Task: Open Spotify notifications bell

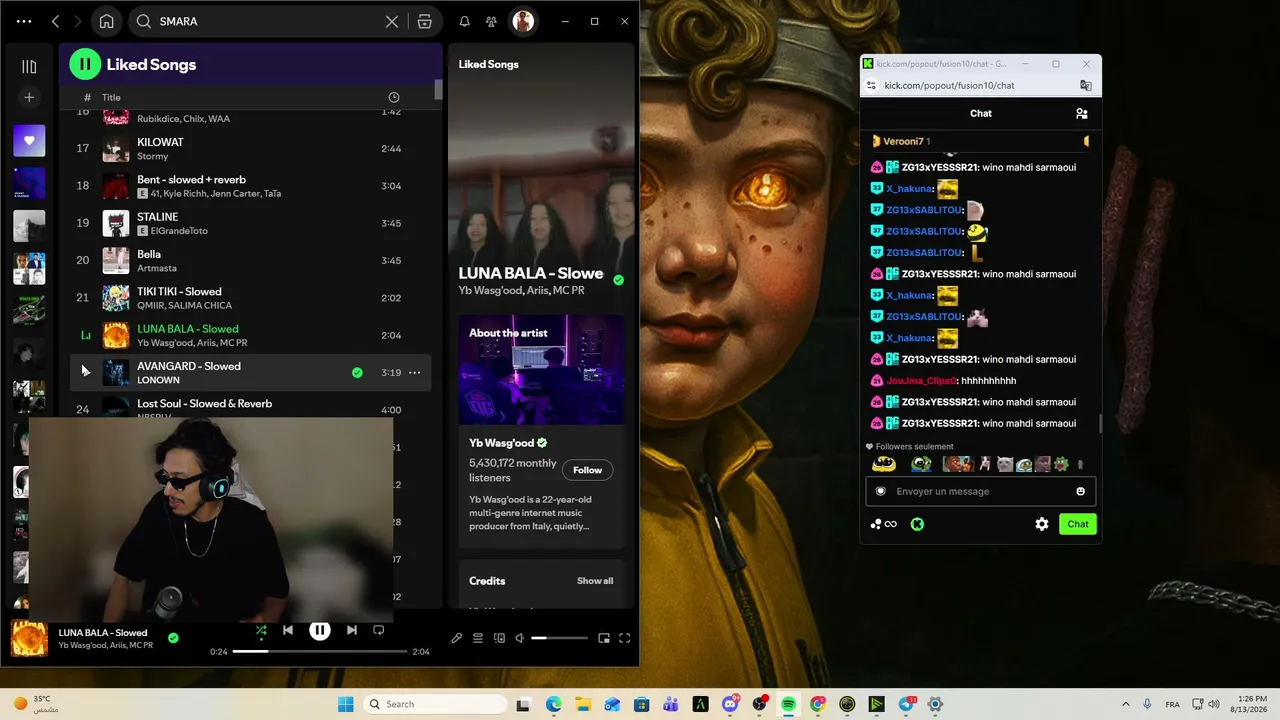Action: pyautogui.click(x=465, y=21)
